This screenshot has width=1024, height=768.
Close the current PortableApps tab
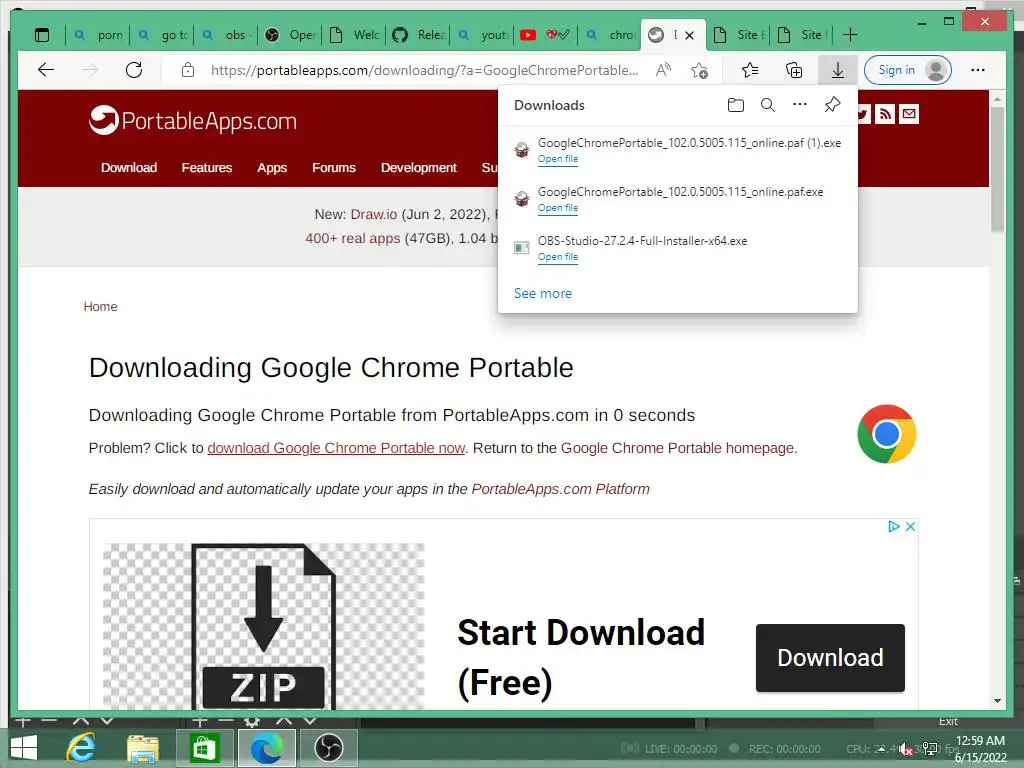690,35
